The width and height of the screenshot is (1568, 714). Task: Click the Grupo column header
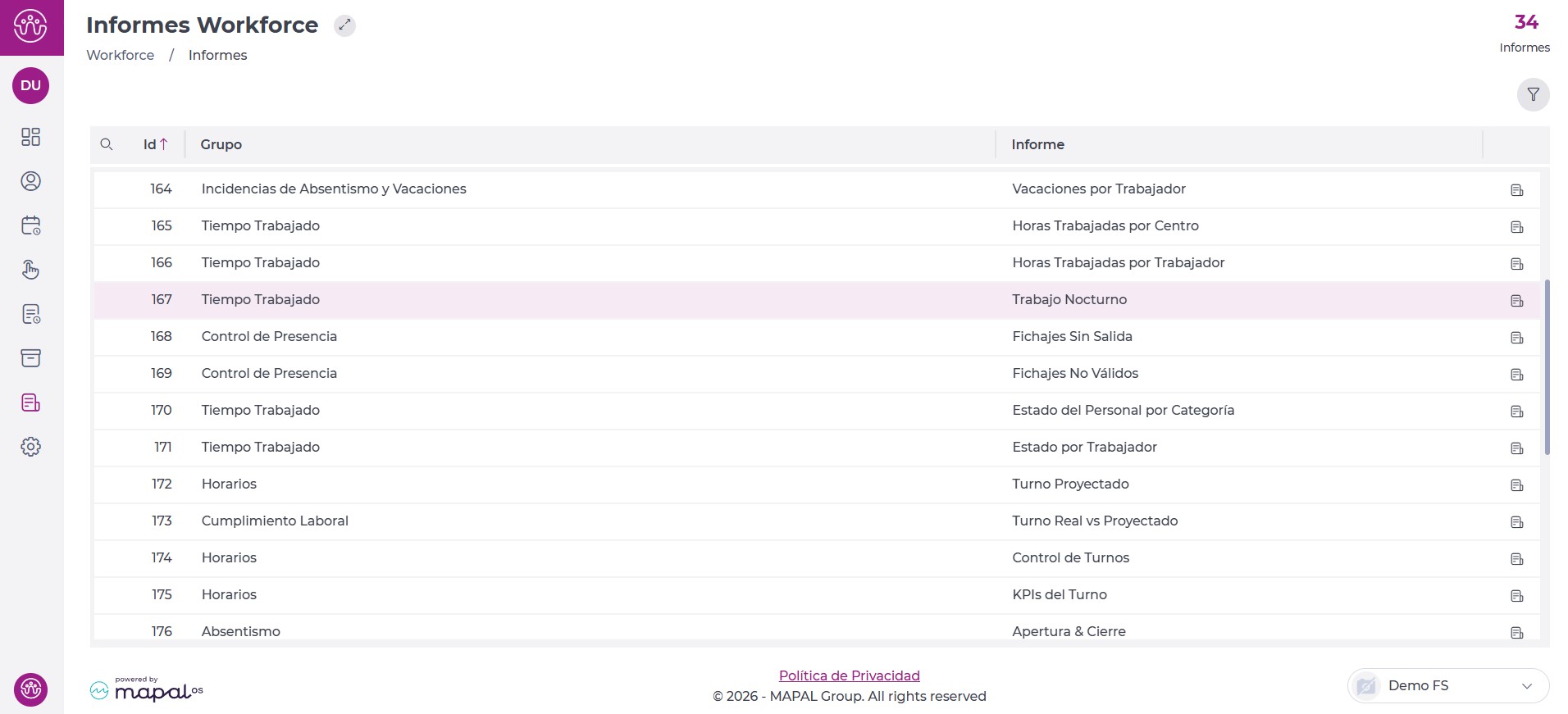point(221,144)
